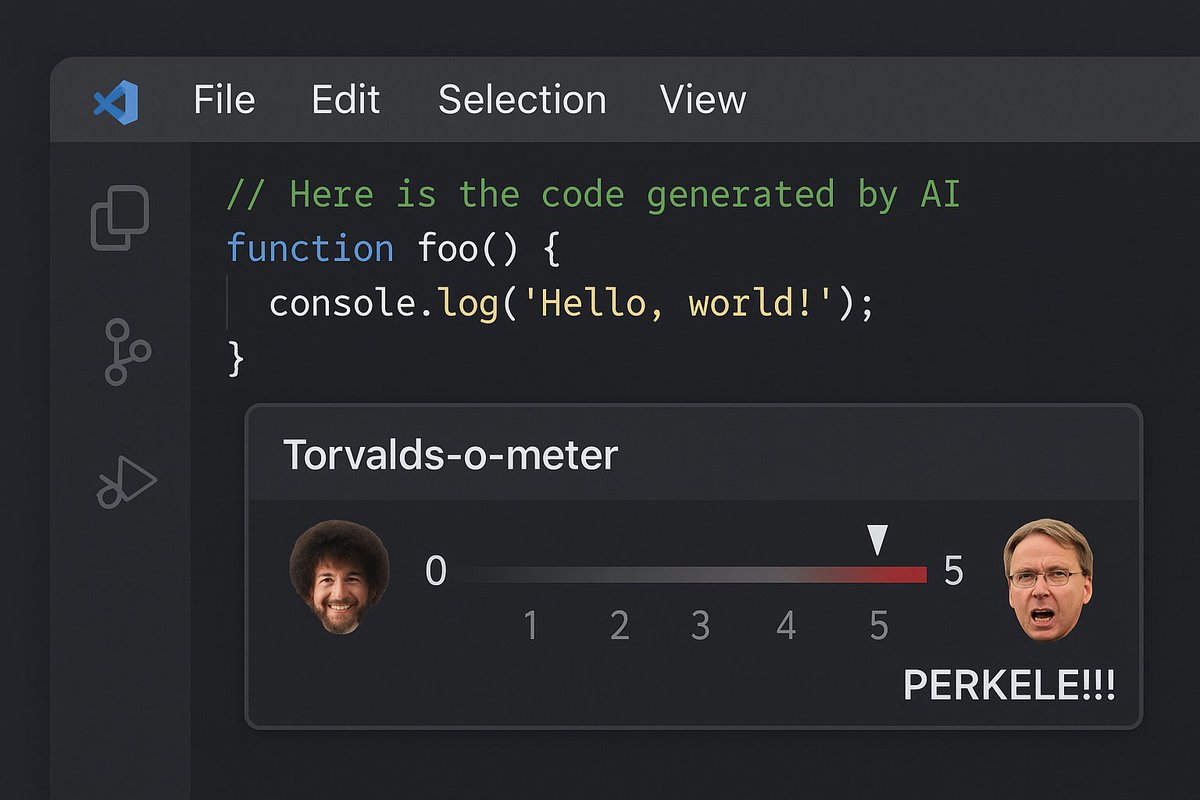Click 'foo()' in the function declaration
Viewport: 1200px width, 800px height.
469,248
